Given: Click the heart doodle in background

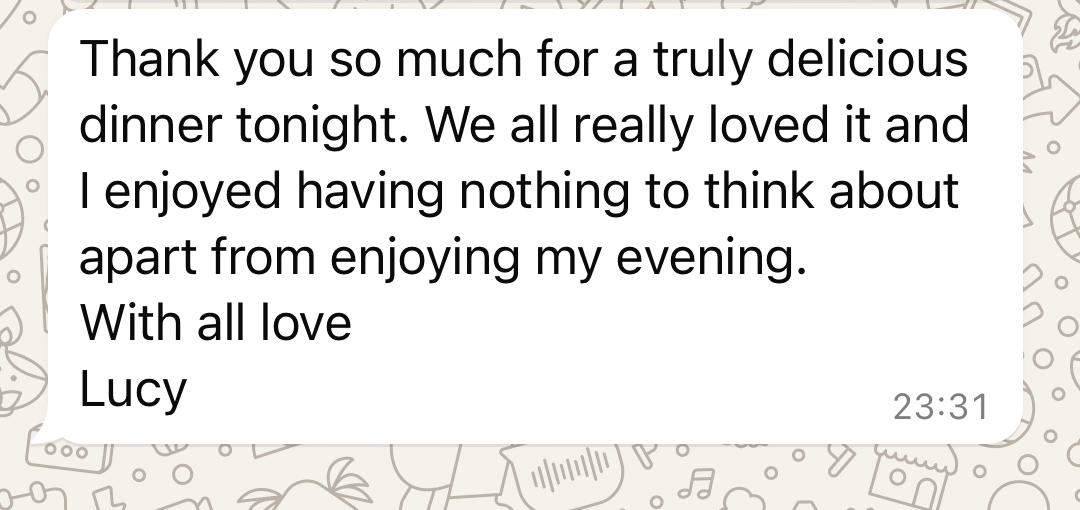Looking at the screenshot, I should pos(740,499).
